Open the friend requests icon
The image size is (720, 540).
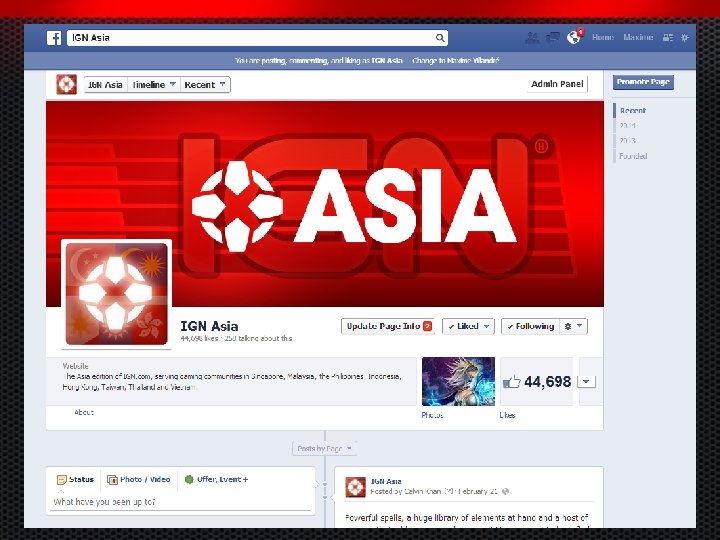click(x=532, y=38)
